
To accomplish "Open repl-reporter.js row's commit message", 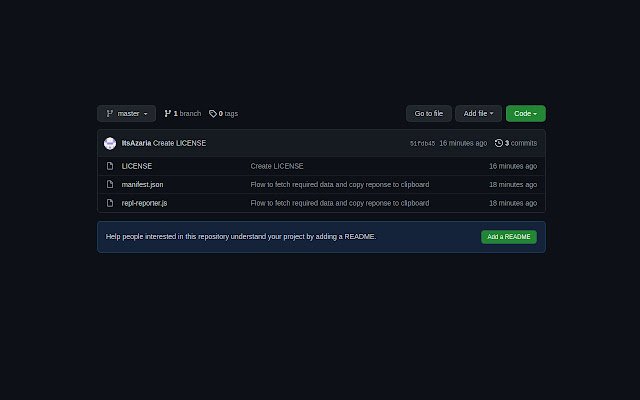I will pos(340,203).
